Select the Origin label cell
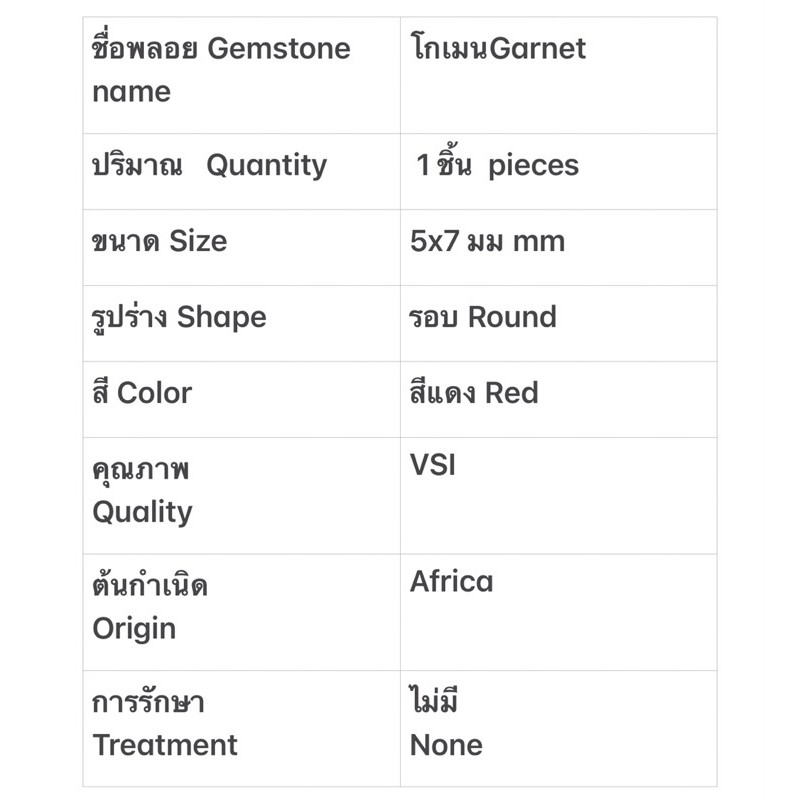 click(x=242, y=612)
